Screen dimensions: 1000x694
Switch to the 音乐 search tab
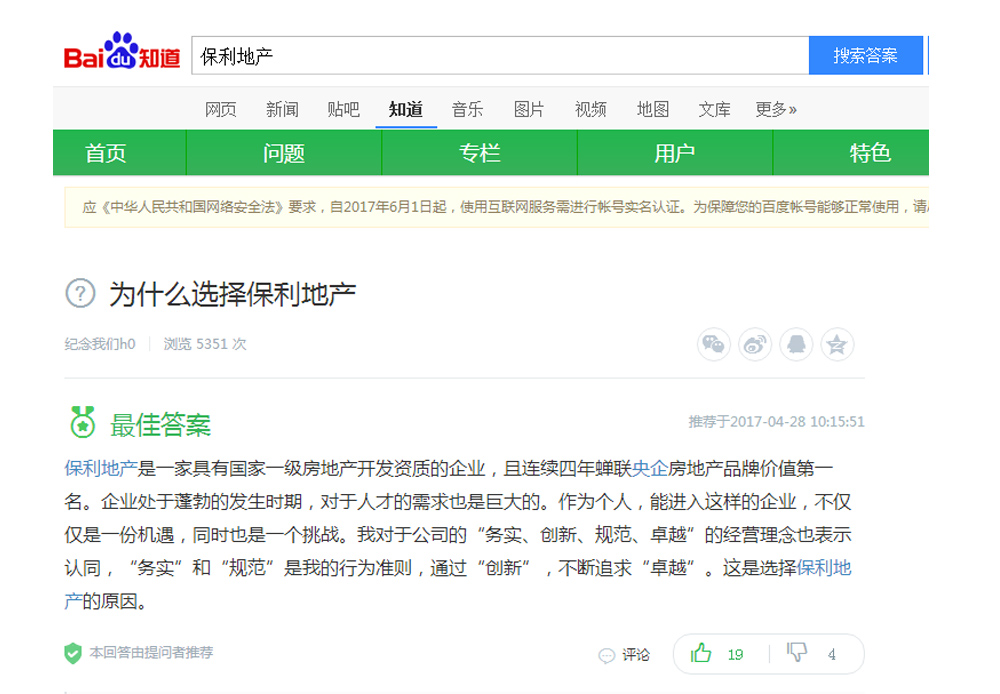(x=467, y=110)
